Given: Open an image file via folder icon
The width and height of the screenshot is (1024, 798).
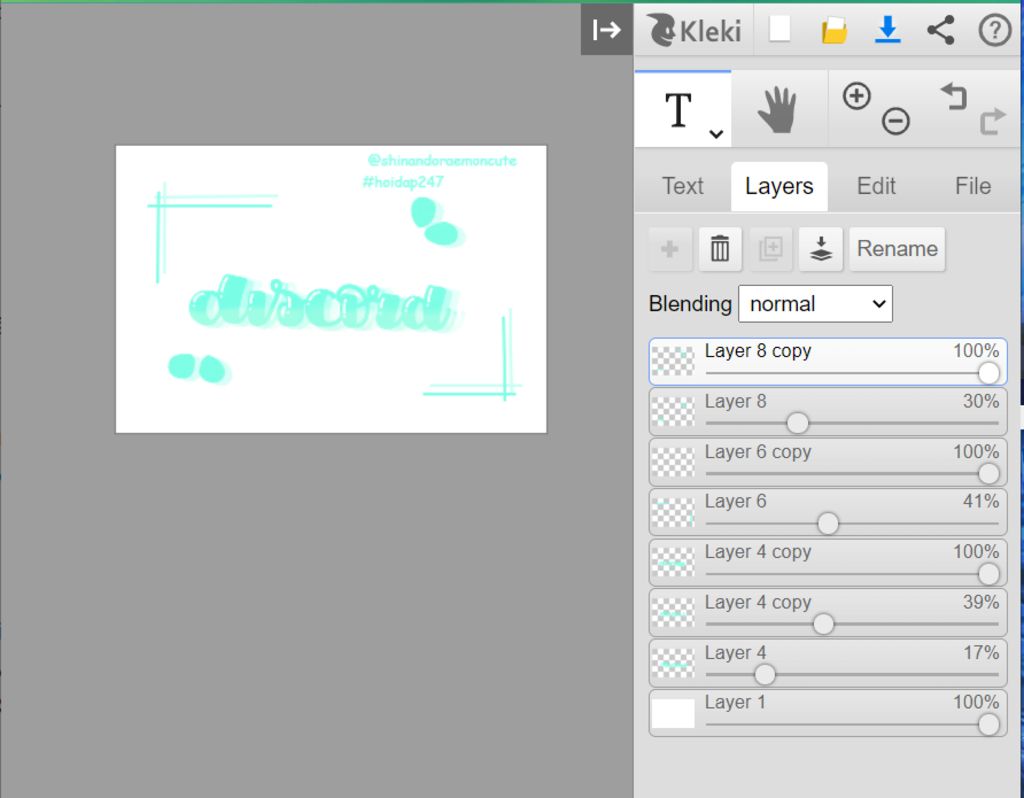Looking at the screenshot, I should (x=834, y=30).
